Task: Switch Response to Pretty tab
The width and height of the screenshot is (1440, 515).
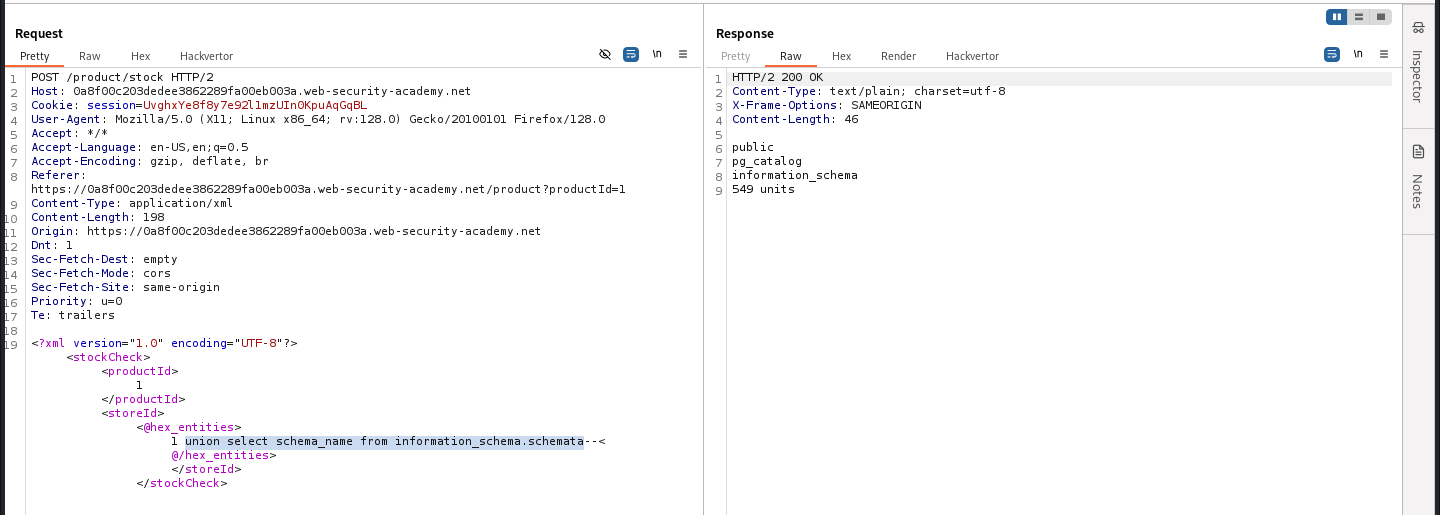Action: [735, 56]
